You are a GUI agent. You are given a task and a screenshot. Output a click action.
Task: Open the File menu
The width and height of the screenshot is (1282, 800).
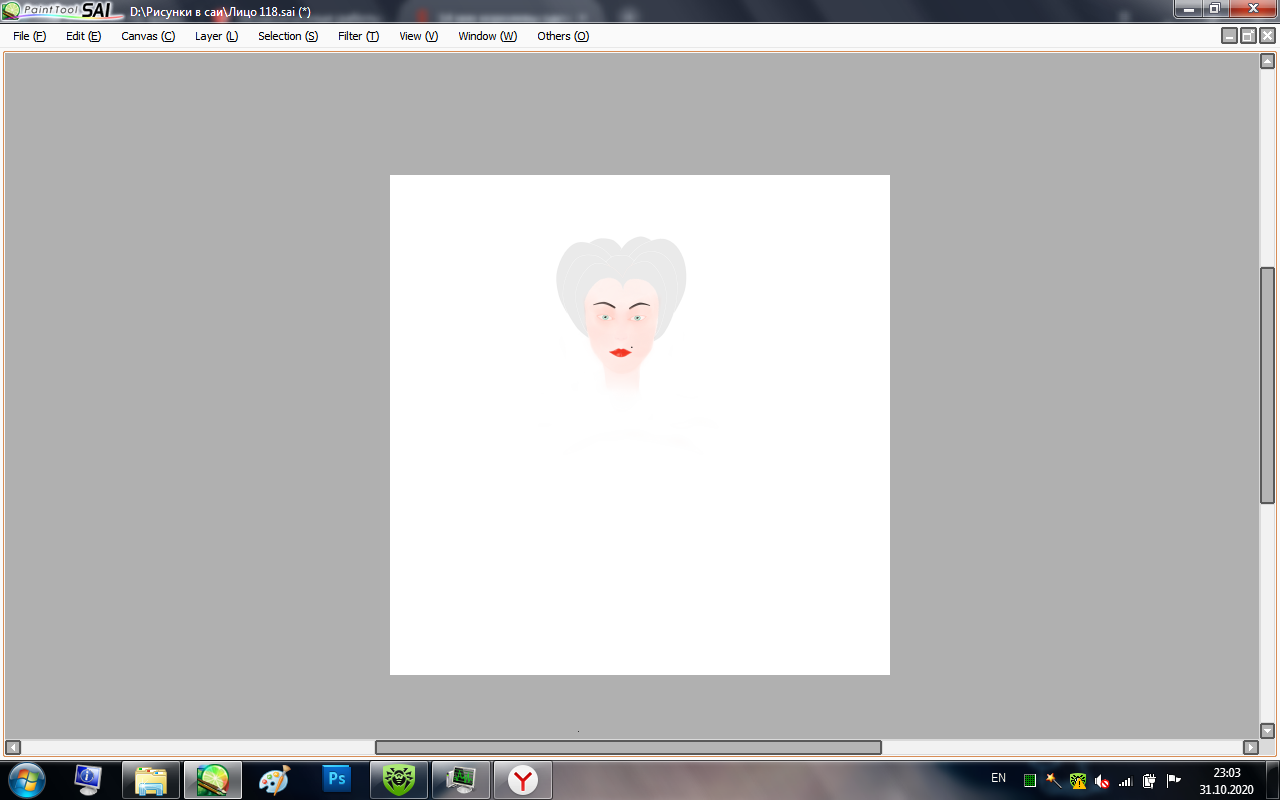coord(29,36)
